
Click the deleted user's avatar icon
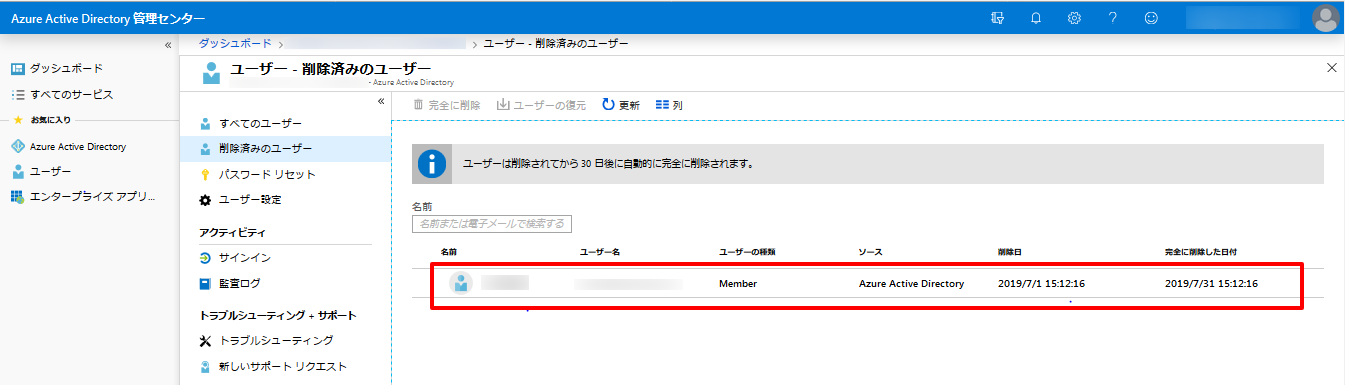click(461, 284)
